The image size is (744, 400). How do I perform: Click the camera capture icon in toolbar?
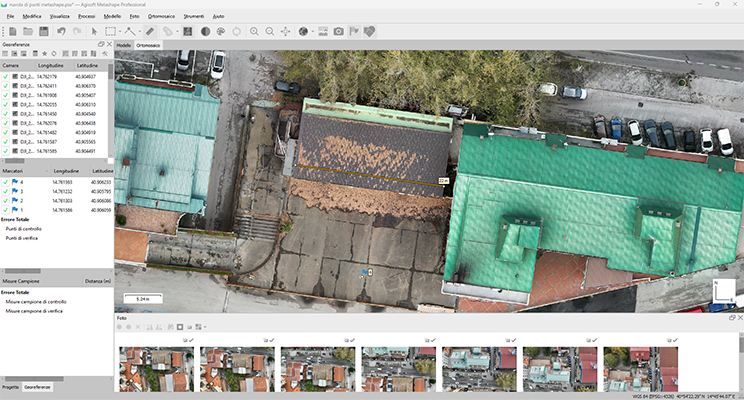(x=339, y=32)
